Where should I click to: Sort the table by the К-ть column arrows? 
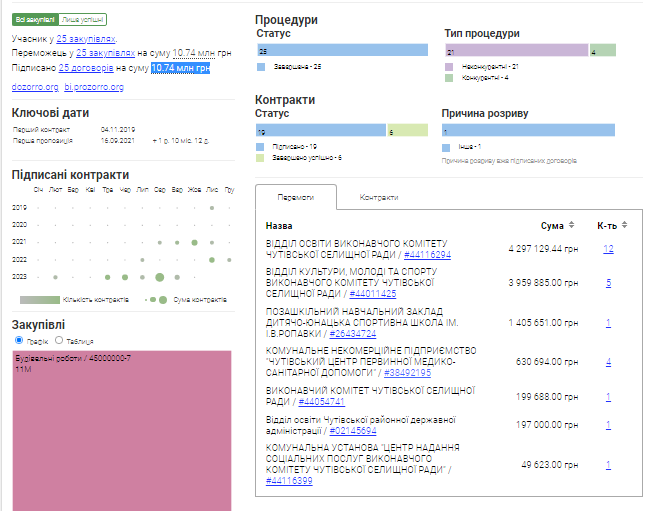[625, 225]
